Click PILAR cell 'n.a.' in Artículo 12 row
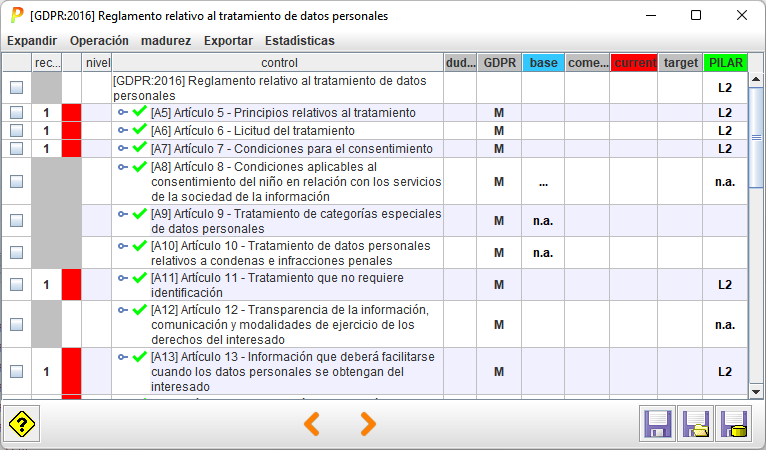Viewport: 766px width, 450px height. (725, 325)
